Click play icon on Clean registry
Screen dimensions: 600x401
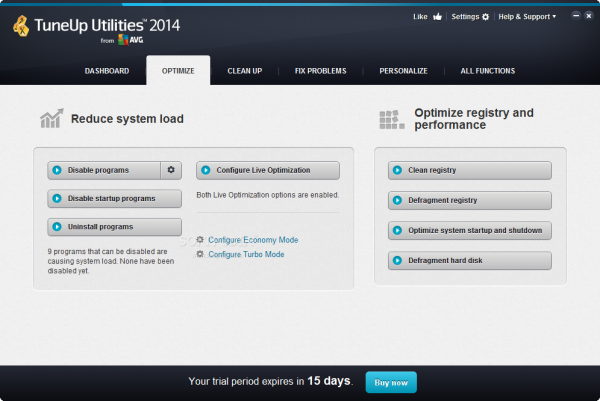[x=397, y=170]
